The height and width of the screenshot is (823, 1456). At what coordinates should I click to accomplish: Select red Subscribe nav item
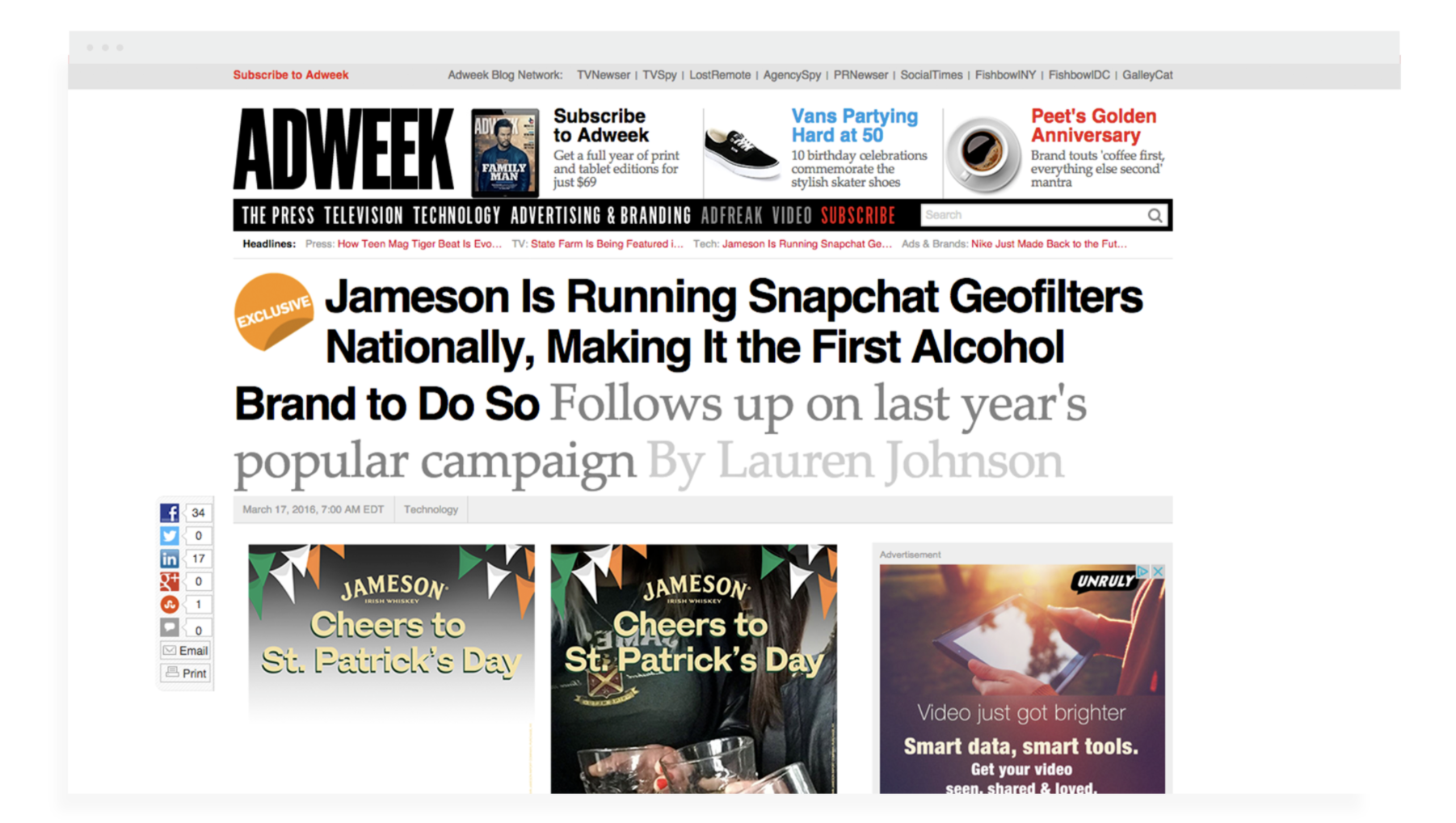point(858,215)
